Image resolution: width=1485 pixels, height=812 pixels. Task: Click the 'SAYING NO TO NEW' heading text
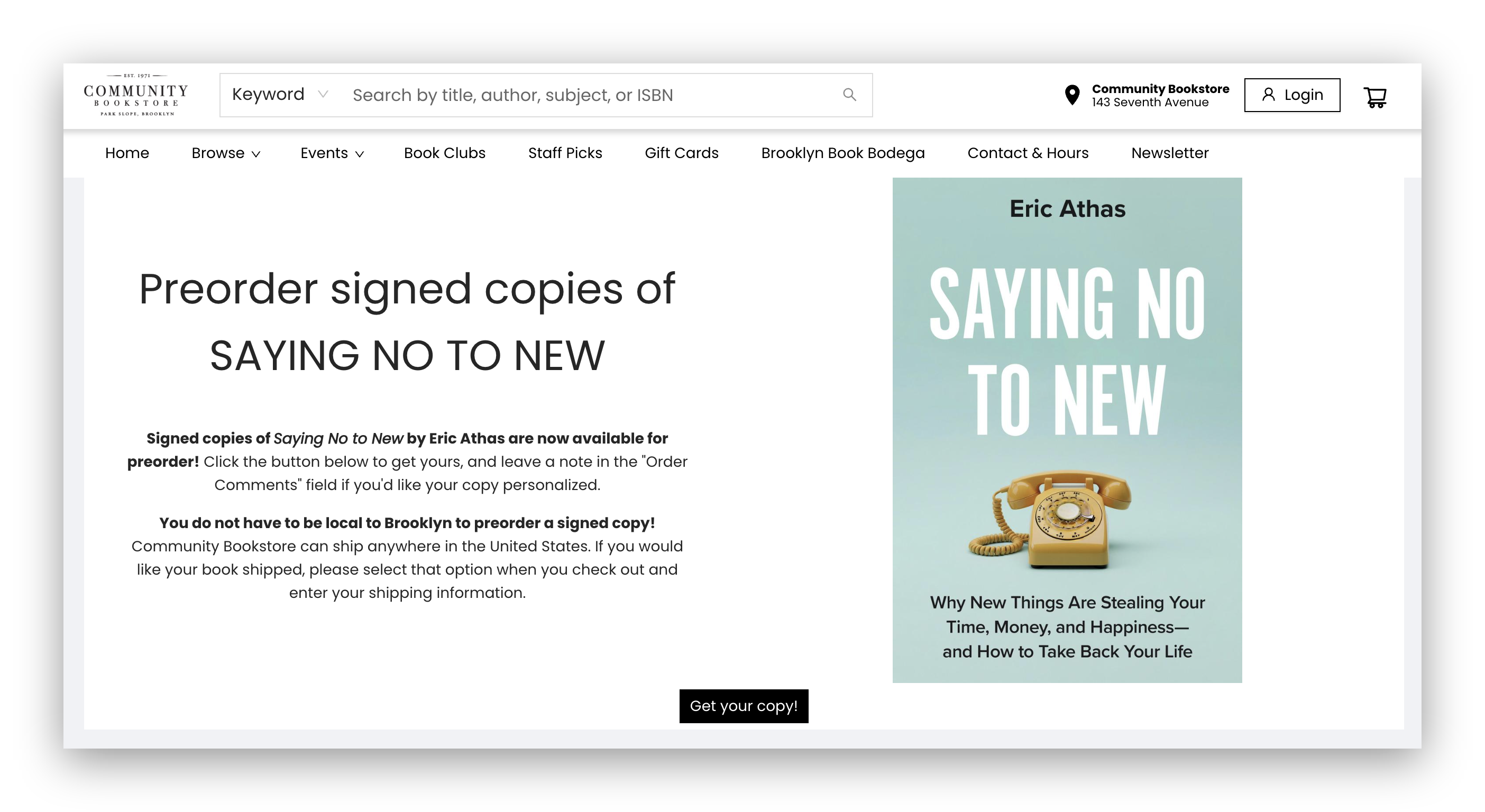tap(407, 356)
